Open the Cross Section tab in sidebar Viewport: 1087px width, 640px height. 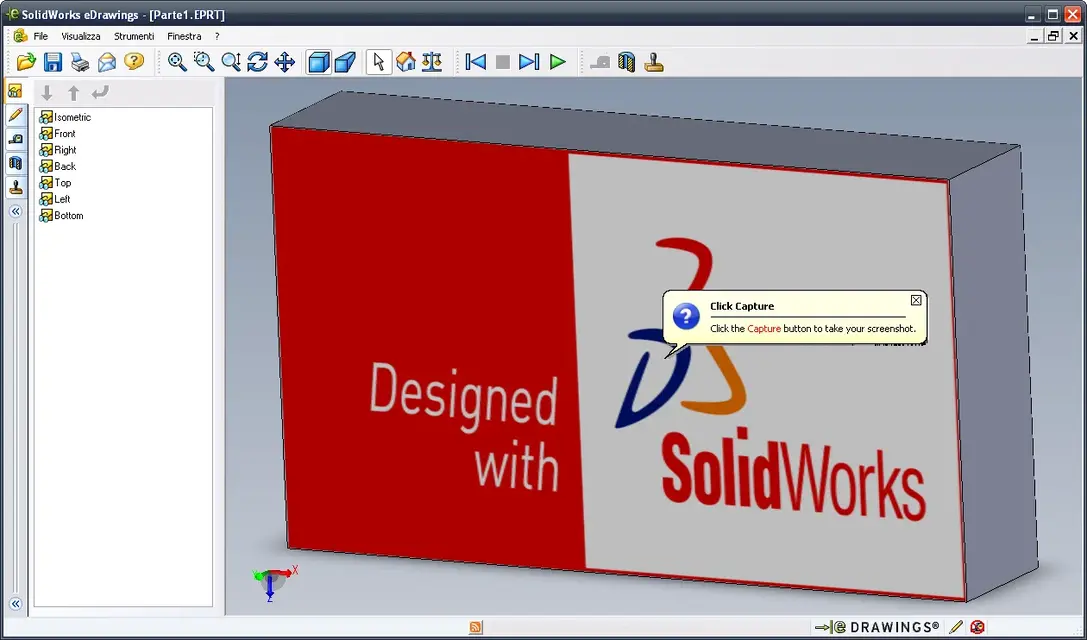[x=15, y=164]
